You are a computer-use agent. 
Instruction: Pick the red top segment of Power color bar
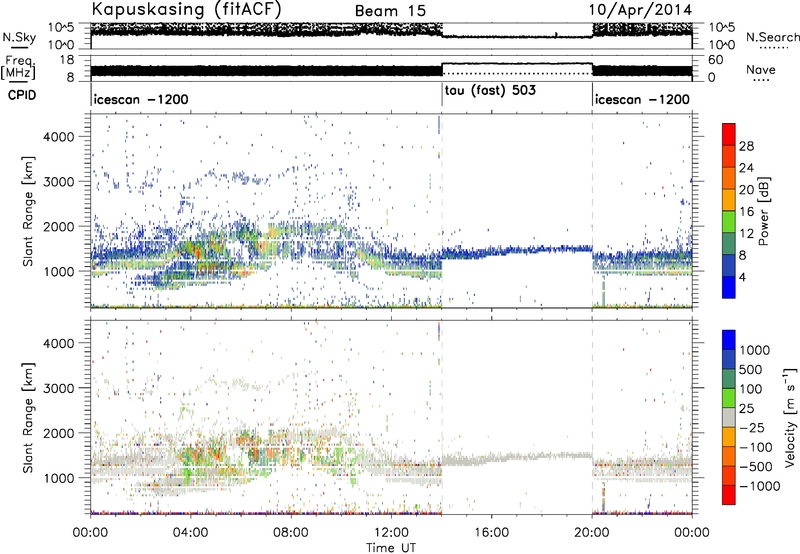point(729,134)
